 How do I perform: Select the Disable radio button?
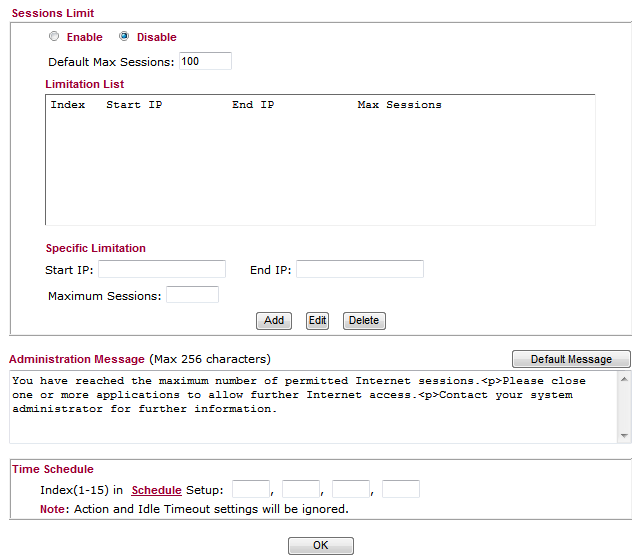(124, 37)
